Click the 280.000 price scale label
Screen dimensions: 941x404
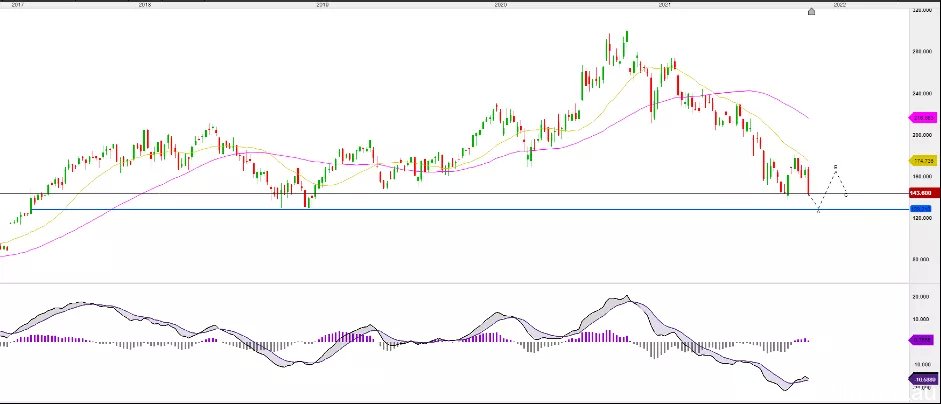point(922,52)
